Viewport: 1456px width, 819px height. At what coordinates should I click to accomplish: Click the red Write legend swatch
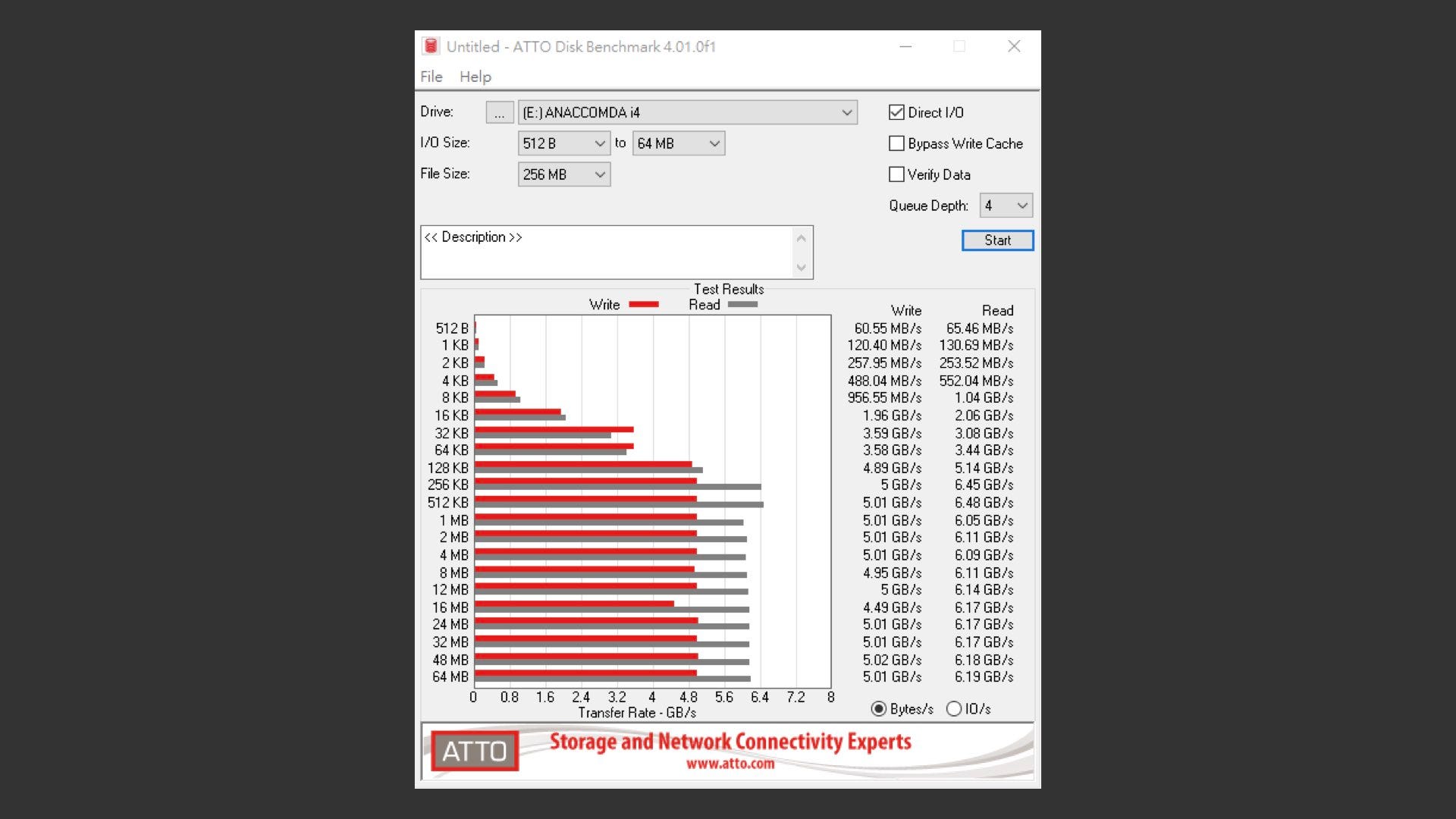(x=644, y=305)
